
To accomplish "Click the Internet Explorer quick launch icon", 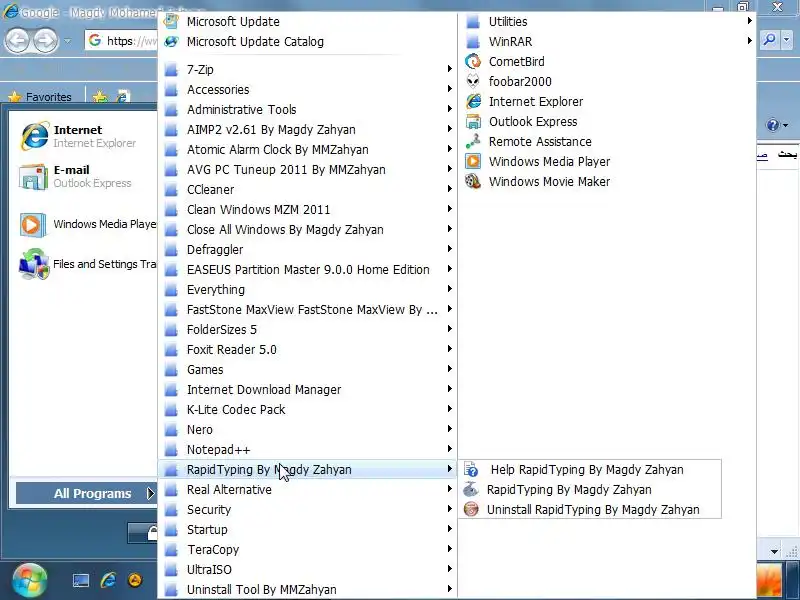I will coord(108,580).
